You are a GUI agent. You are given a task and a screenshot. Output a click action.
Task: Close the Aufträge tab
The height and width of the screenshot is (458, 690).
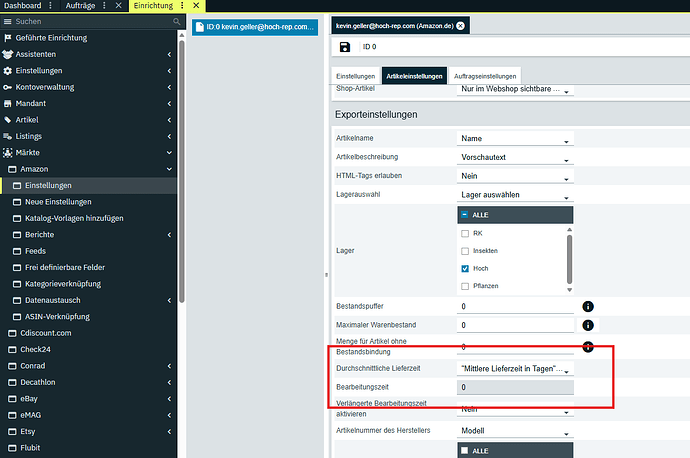click(x=118, y=5)
